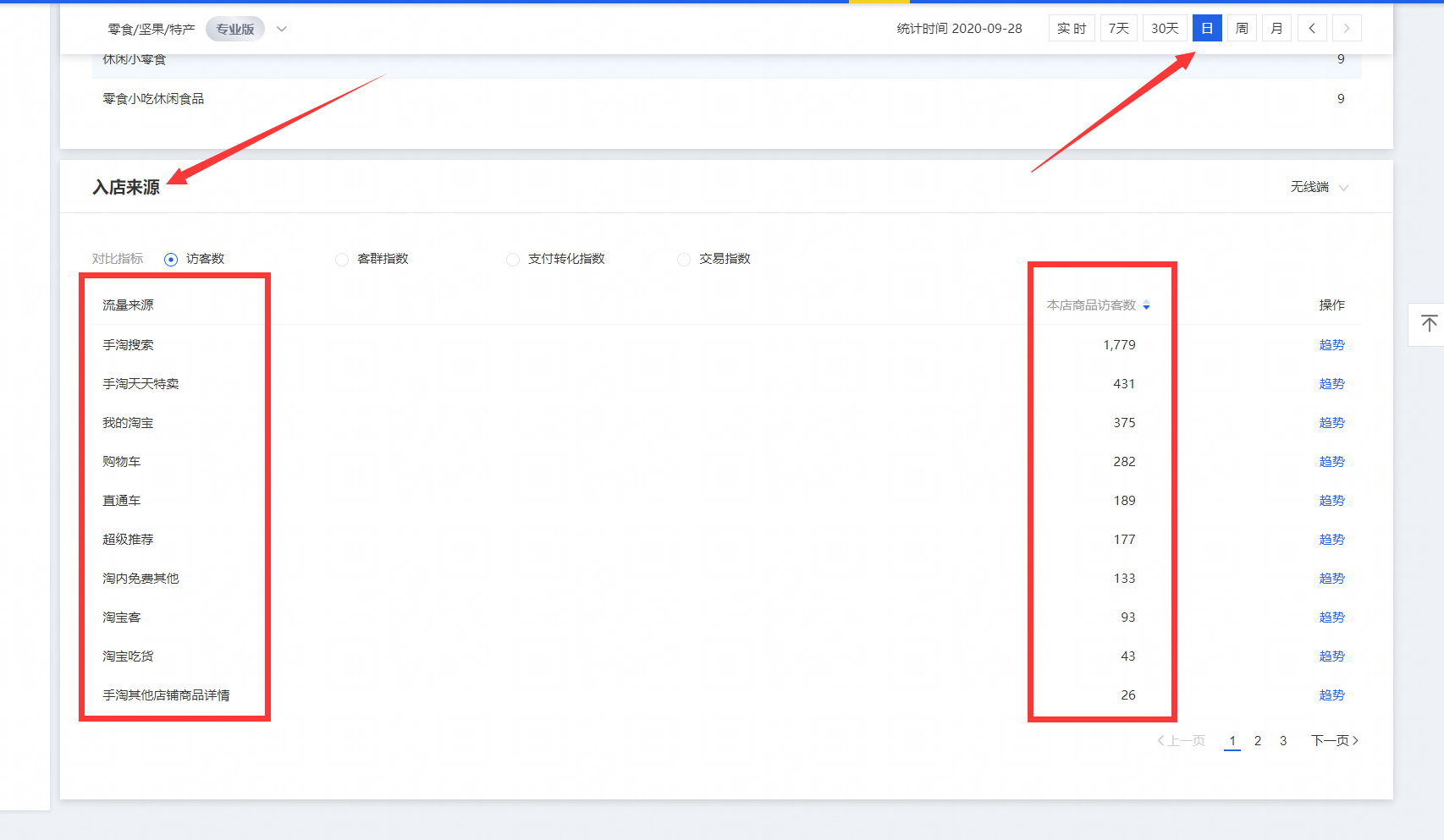Open 趋势 link for 淘宝吃货
Screen dimensions: 1444x840
tap(1331, 656)
